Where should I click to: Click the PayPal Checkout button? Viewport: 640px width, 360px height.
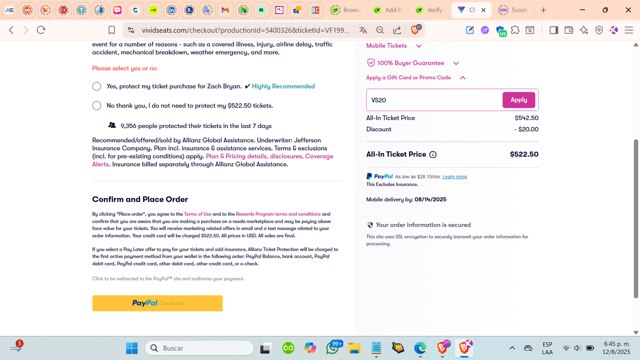[158, 303]
